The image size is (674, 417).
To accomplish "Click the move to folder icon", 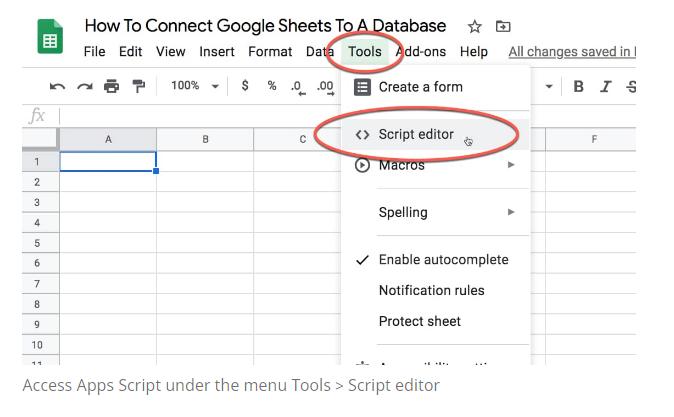I will 503,27.
